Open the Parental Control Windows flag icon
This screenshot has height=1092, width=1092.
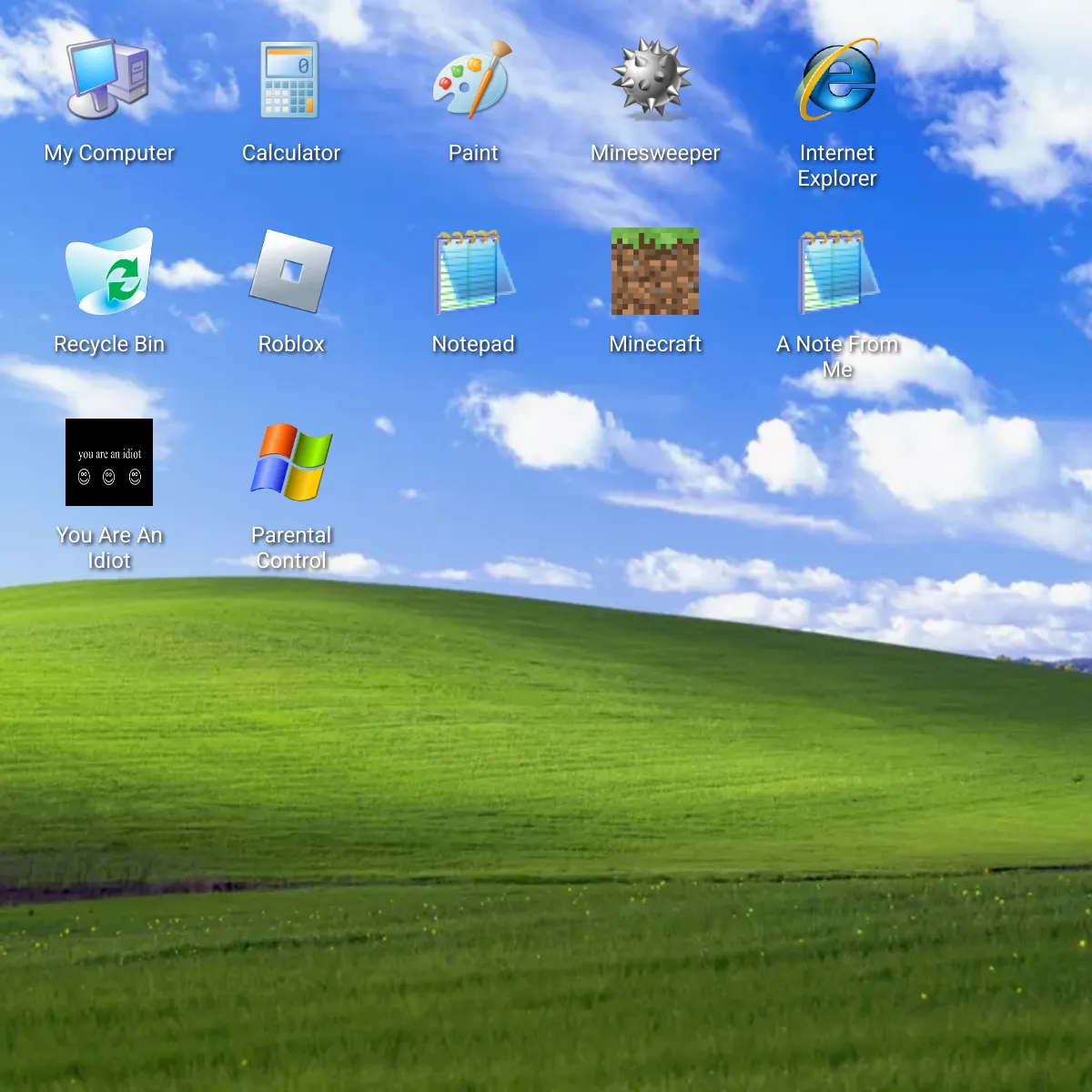pos(291,462)
